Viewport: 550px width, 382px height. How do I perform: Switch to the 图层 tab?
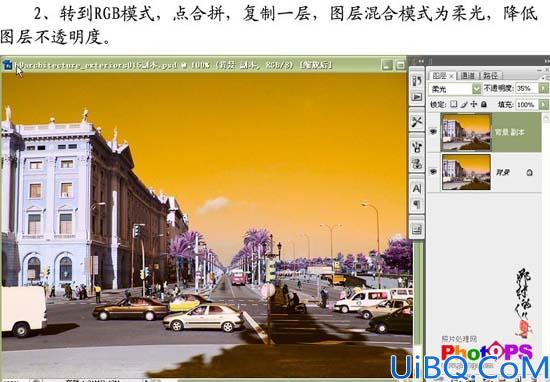(439, 75)
